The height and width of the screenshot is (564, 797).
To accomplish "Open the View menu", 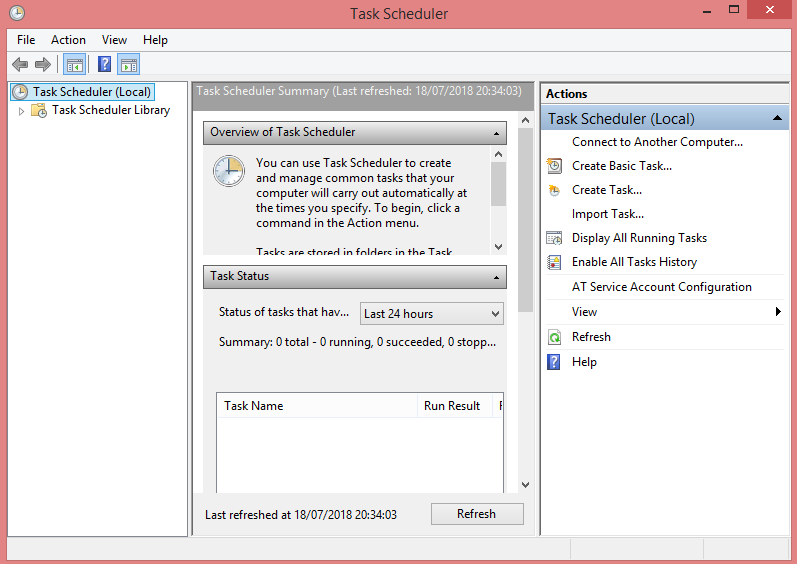I will 114,40.
